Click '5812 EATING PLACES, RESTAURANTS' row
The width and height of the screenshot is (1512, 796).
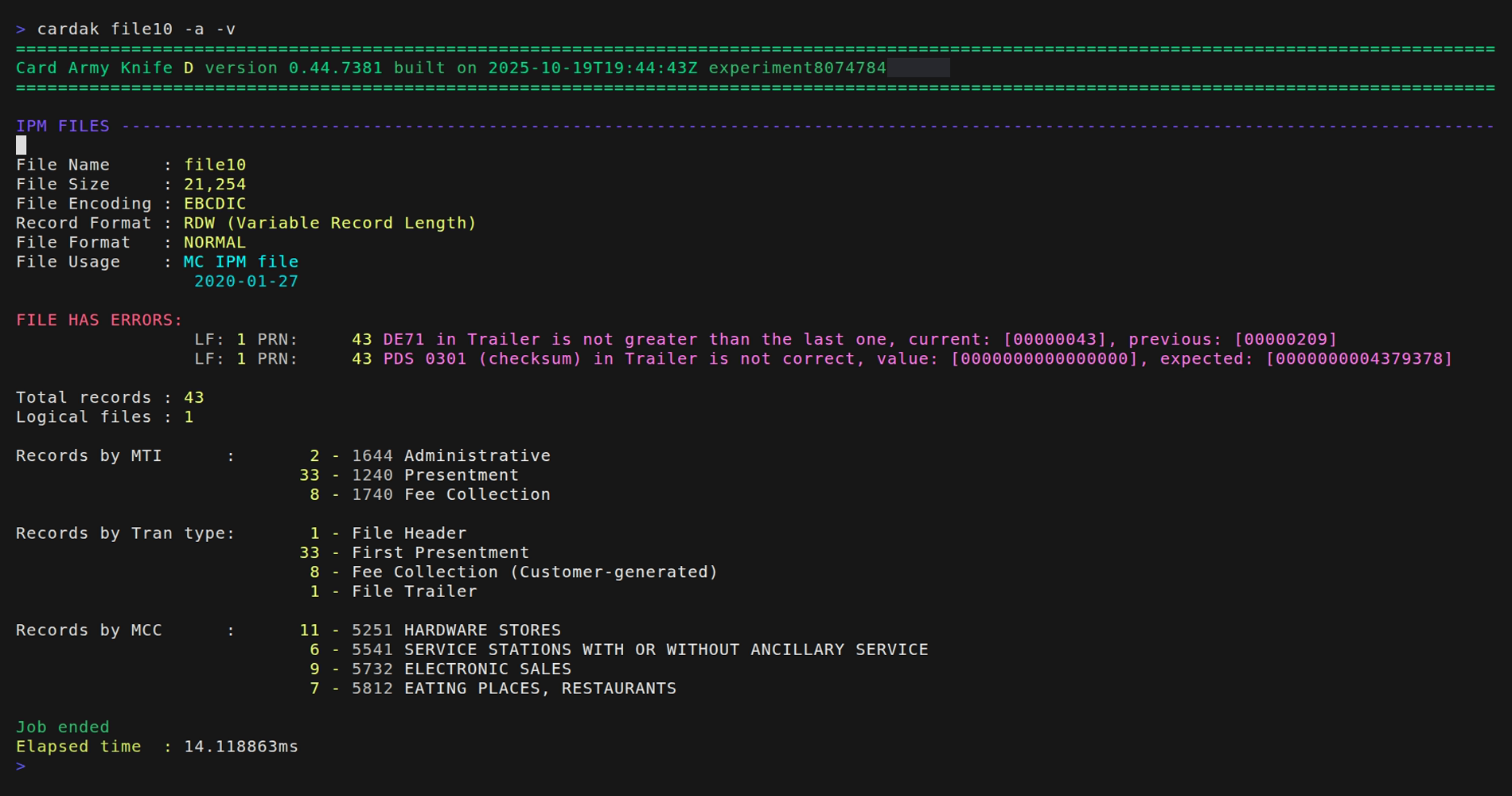(x=513, y=689)
